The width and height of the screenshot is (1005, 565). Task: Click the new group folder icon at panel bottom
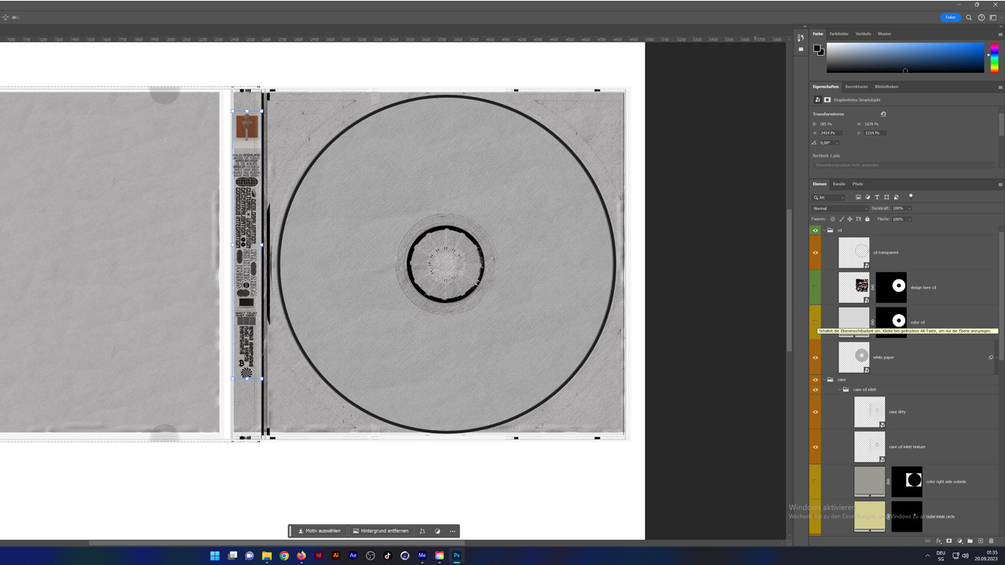[x=970, y=541]
